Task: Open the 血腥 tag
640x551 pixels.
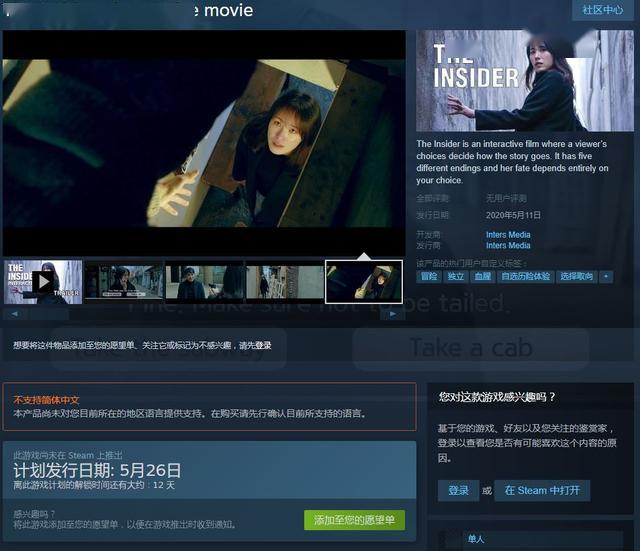Action: (x=482, y=276)
